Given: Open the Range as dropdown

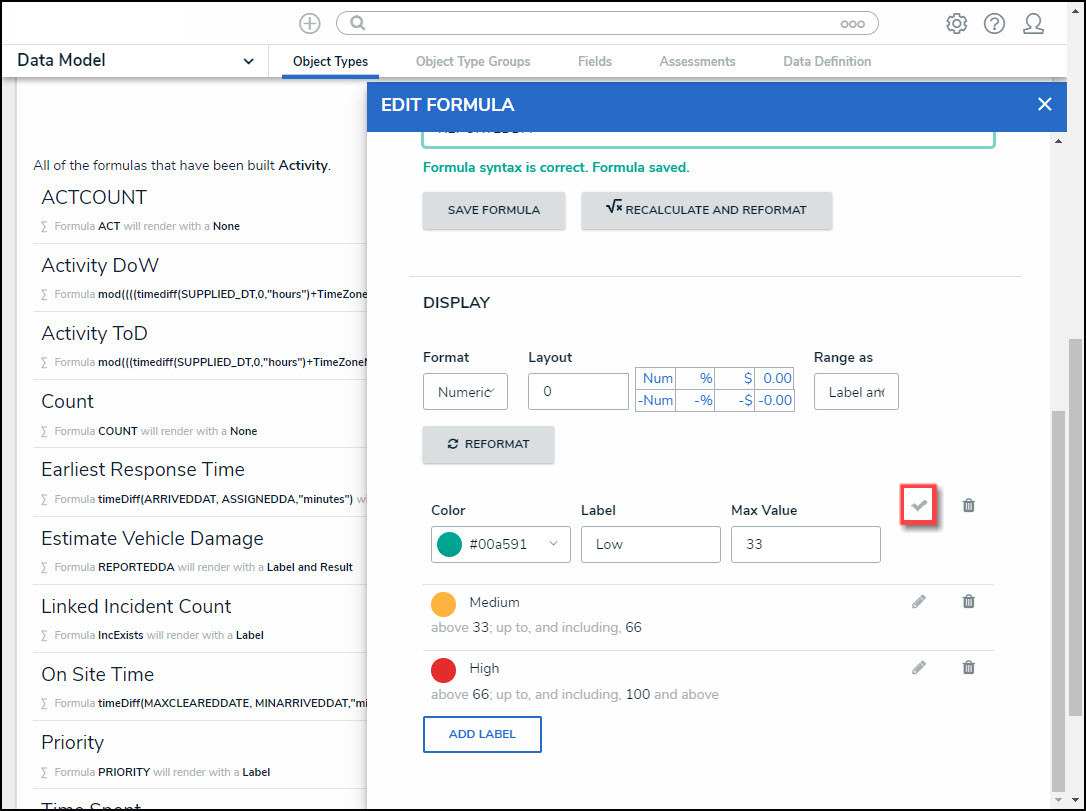Looking at the screenshot, I should point(856,392).
